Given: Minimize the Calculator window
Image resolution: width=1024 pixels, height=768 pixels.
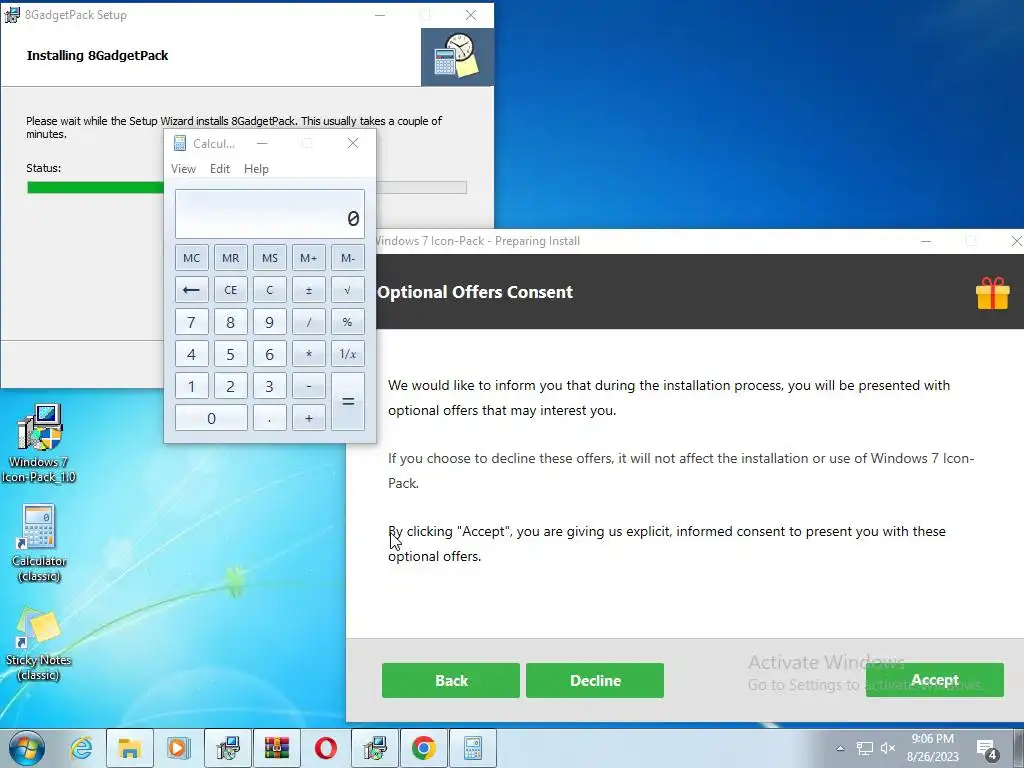Looking at the screenshot, I should 262,143.
